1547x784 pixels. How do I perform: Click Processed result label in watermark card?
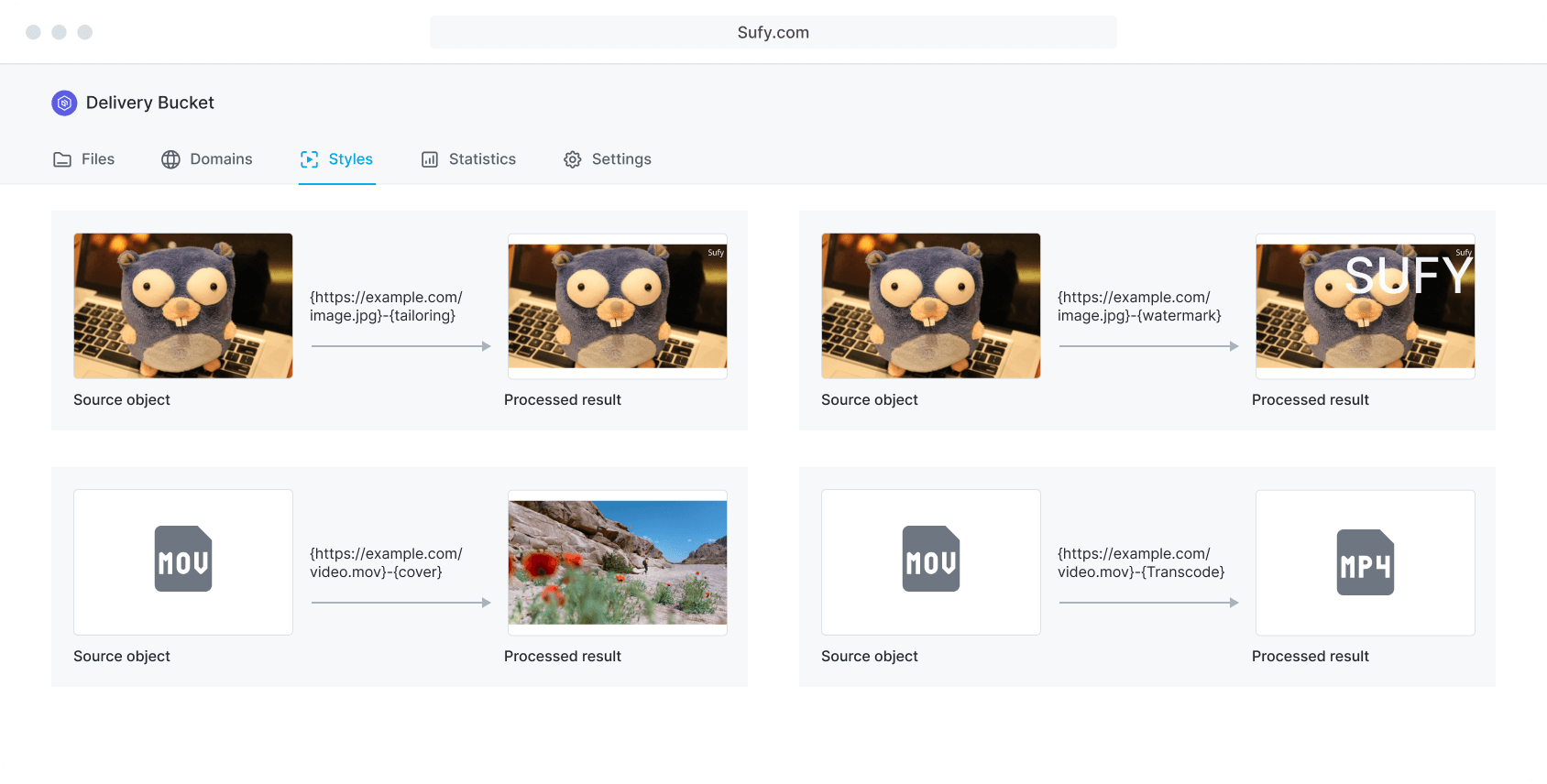1311,400
